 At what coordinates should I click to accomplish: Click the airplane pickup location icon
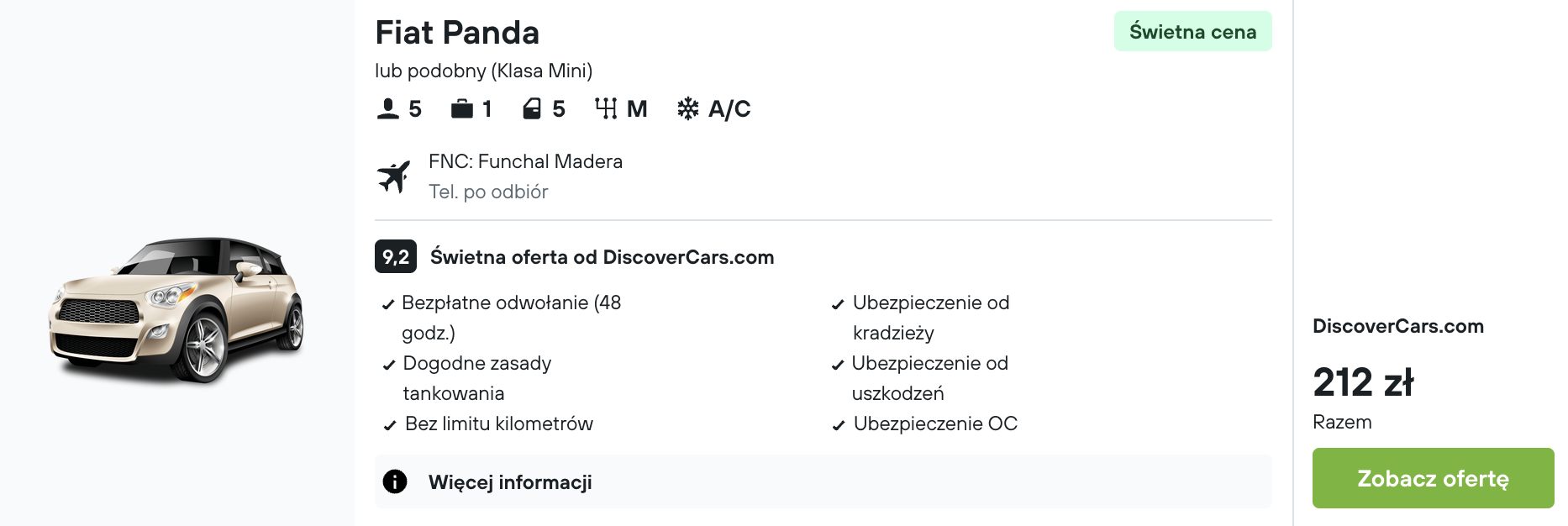pos(393,176)
